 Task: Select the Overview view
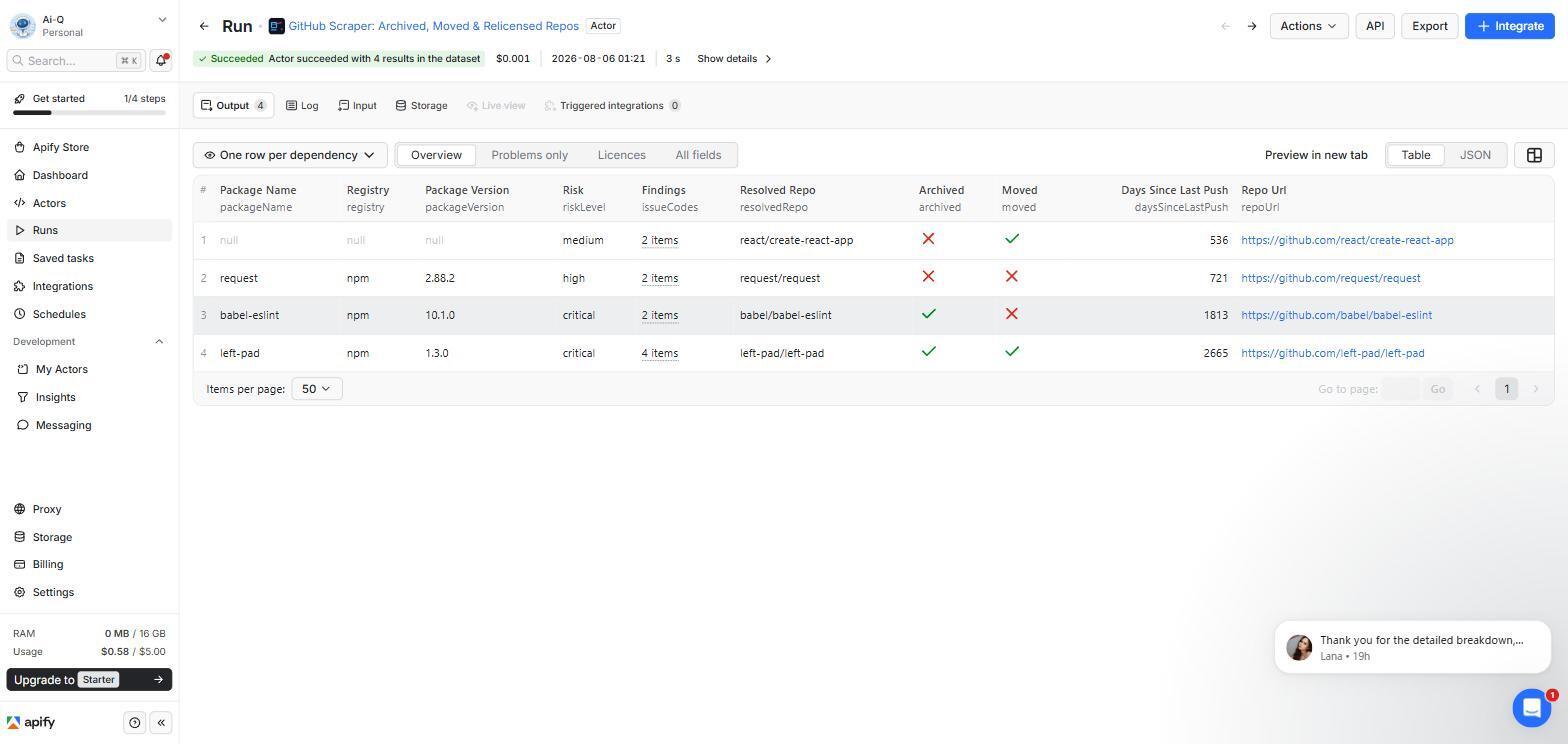pos(436,155)
